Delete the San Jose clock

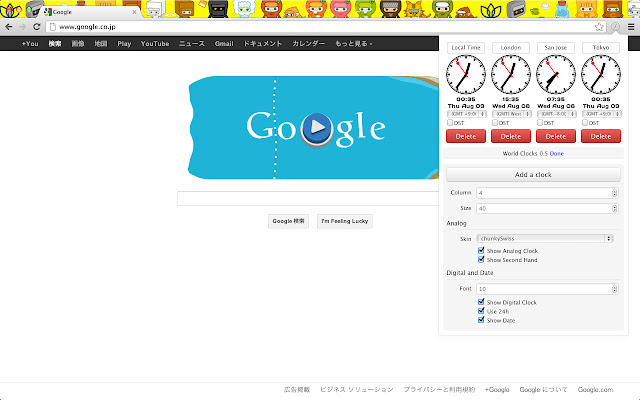(x=556, y=136)
